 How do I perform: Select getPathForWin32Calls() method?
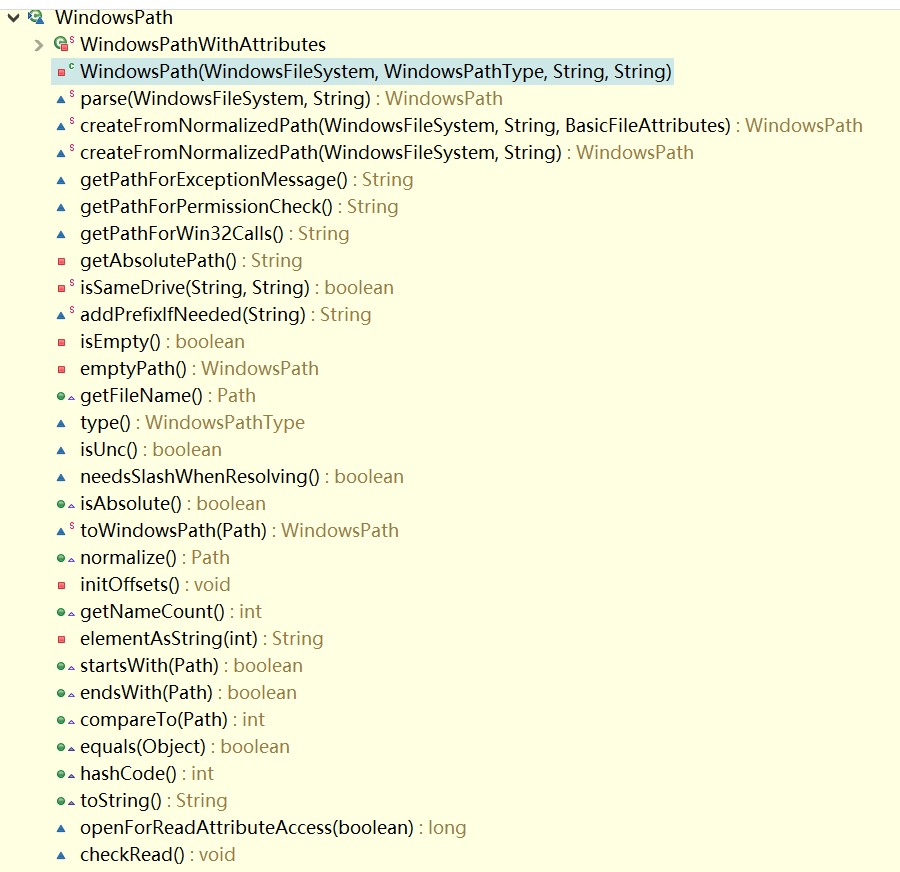215,234
